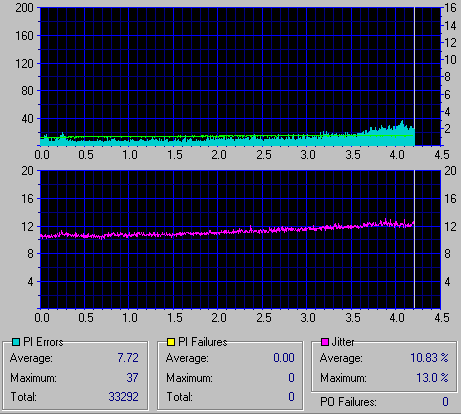Select the PI Errors Total value 33292
The height and width of the screenshot is (414, 461).
pos(123,397)
